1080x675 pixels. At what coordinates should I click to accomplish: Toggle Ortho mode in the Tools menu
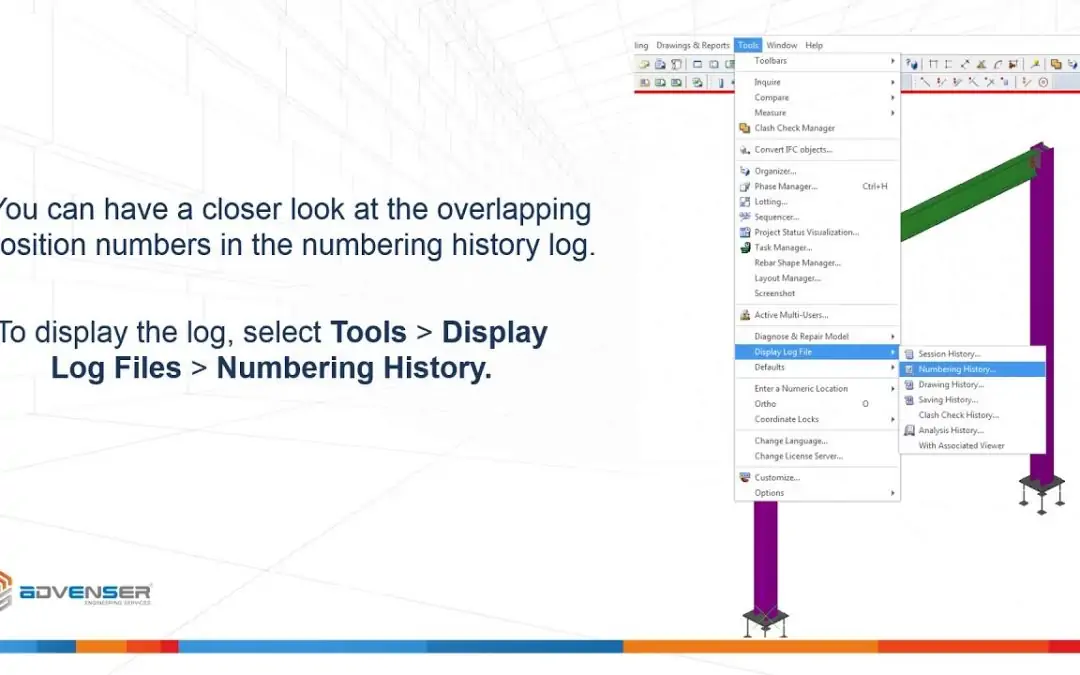(x=765, y=404)
